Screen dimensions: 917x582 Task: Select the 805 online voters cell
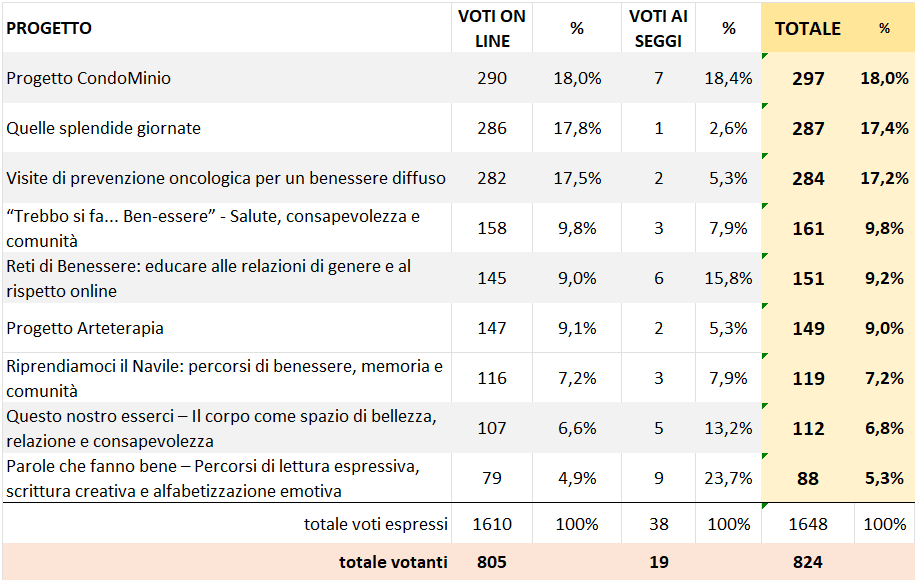[x=491, y=562]
